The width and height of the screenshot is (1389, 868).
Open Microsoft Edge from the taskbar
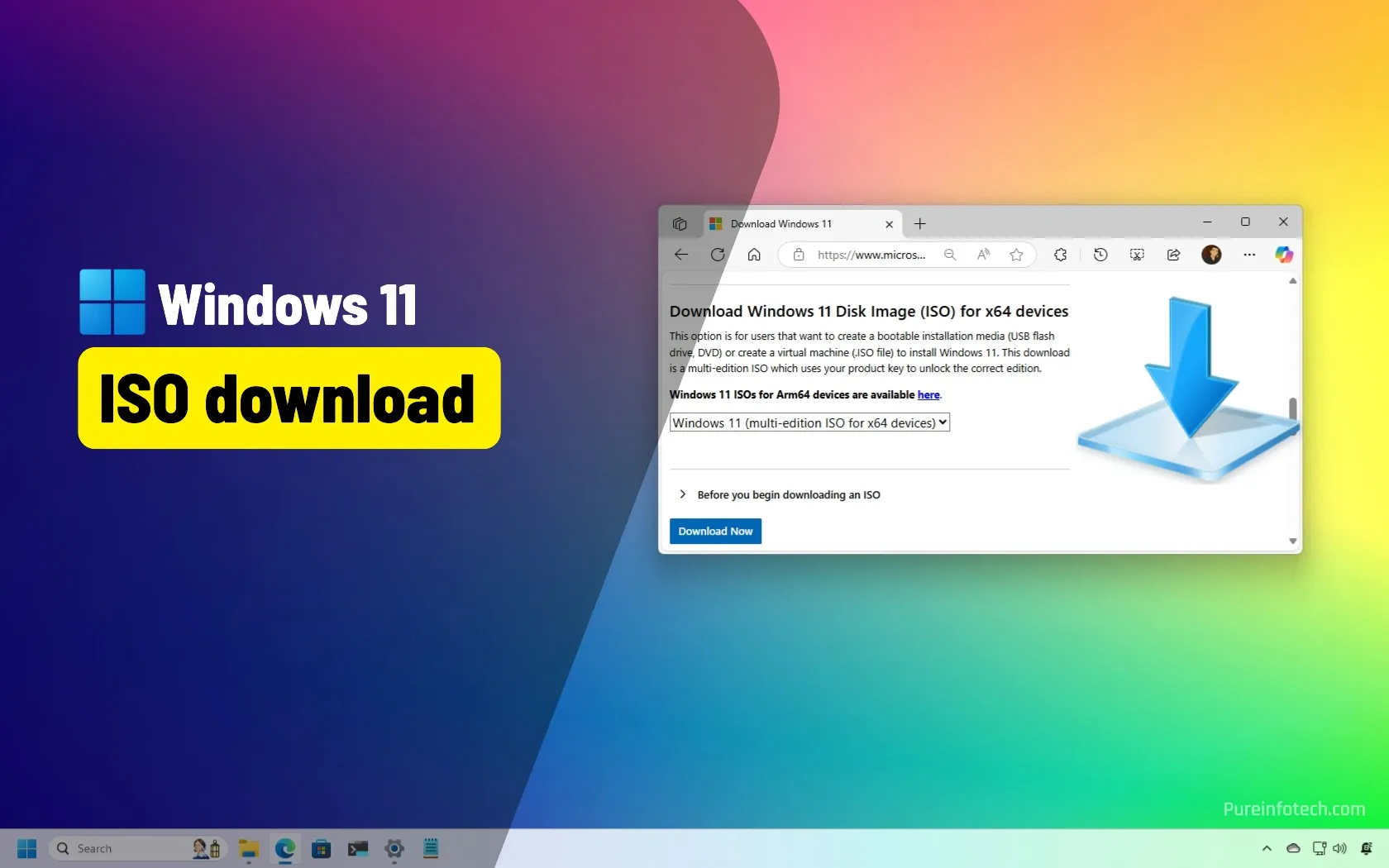tap(285, 848)
